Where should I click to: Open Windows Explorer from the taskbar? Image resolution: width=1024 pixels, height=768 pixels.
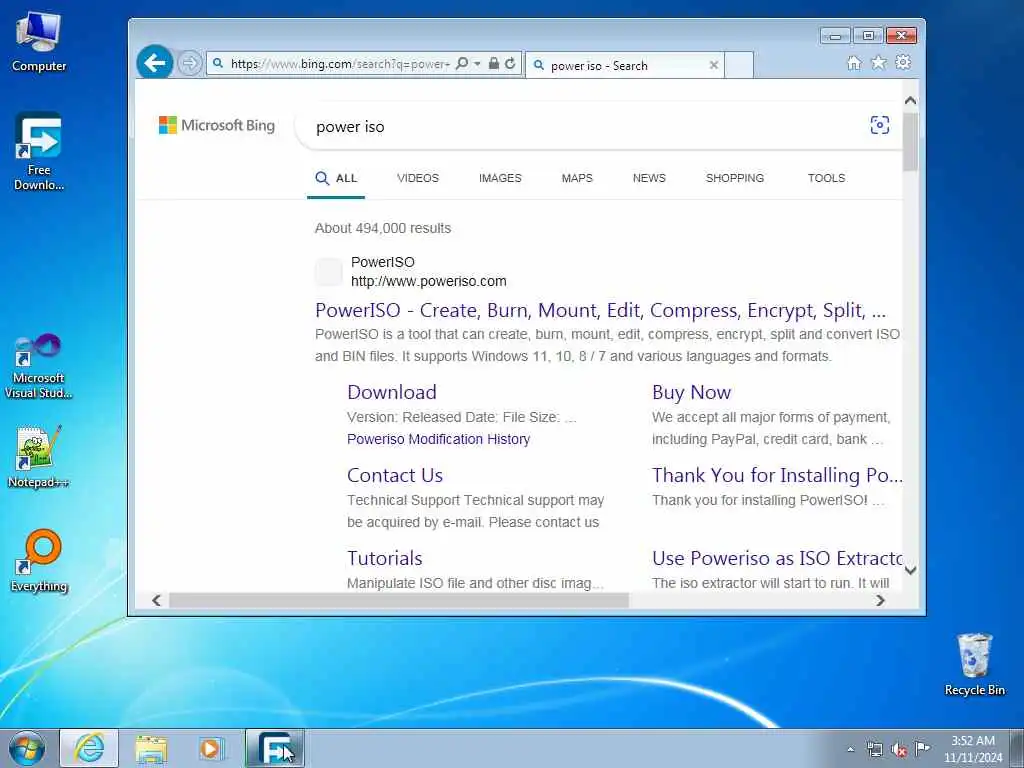pos(152,748)
